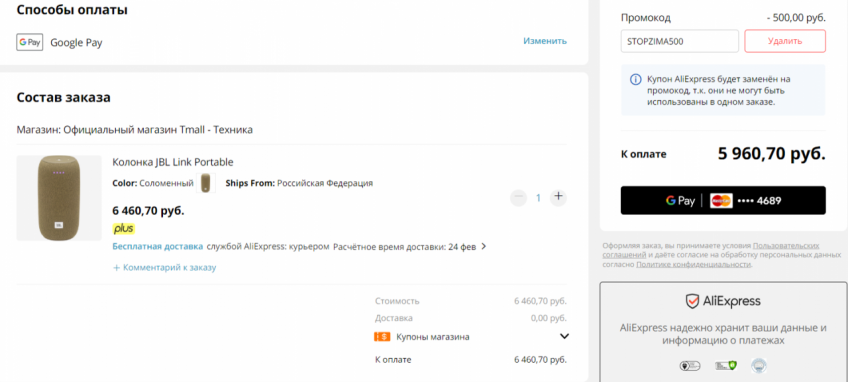Click the item price 6 460,70 руб.
This screenshot has width=848, height=382.
148,210
